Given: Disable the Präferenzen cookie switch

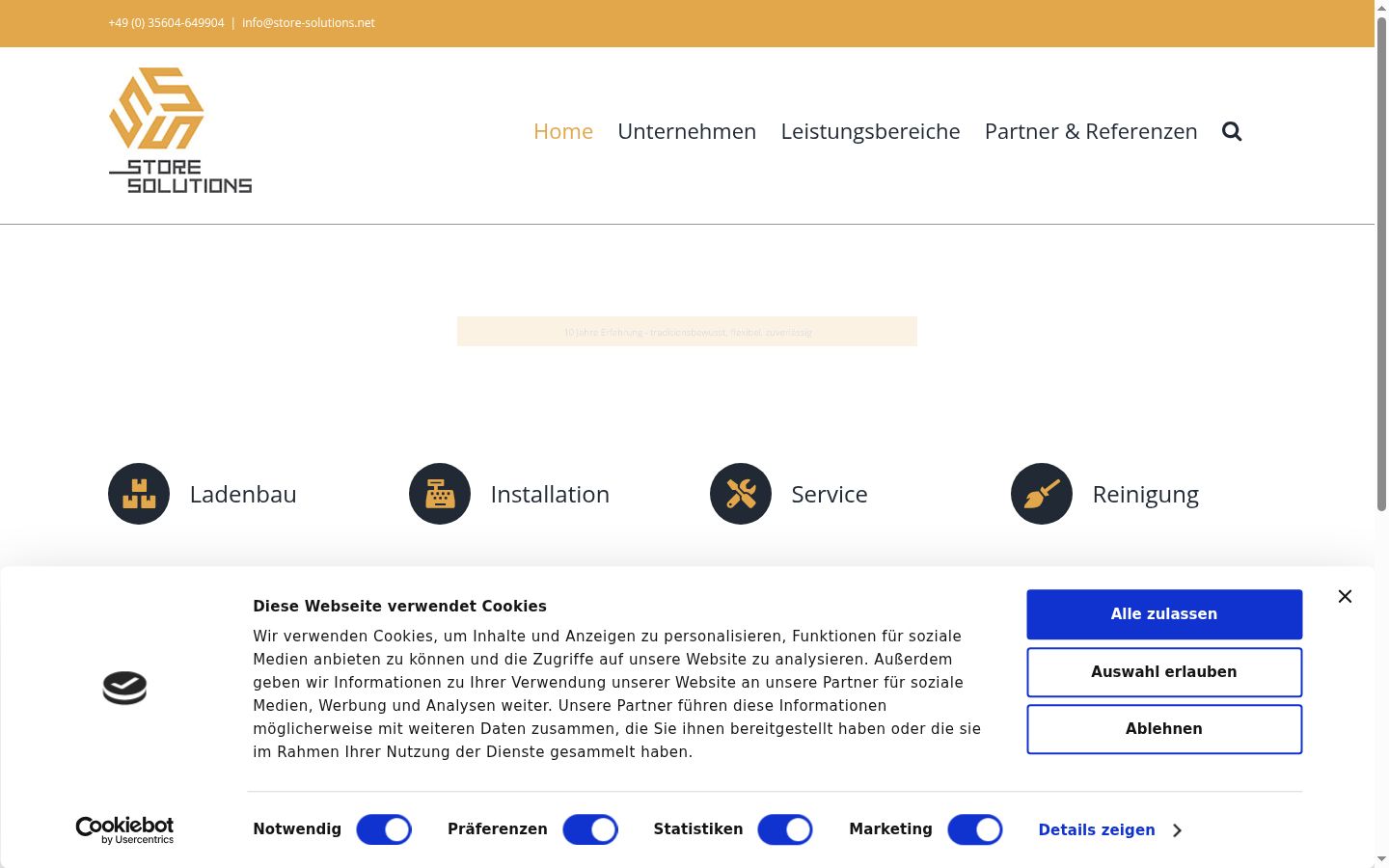Looking at the screenshot, I should [x=590, y=829].
